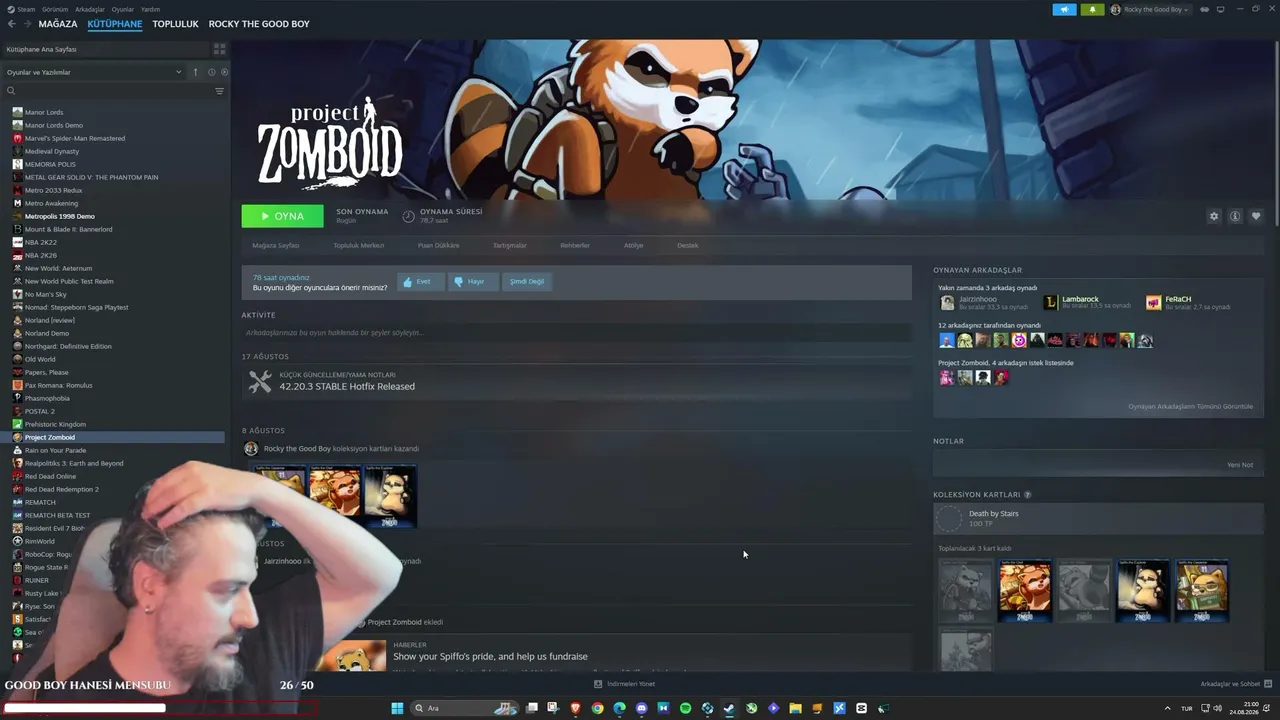Open the announcements megaphone button
Viewport: 1280px width, 720px height.
pos(1064,10)
